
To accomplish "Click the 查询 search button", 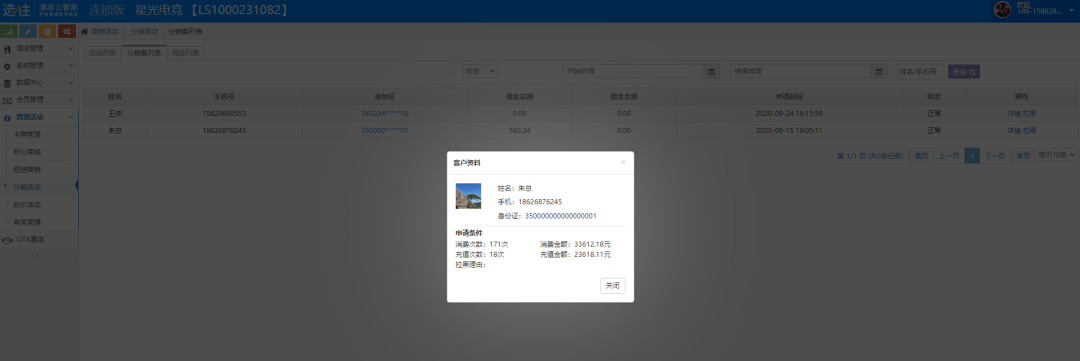I will [964, 71].
